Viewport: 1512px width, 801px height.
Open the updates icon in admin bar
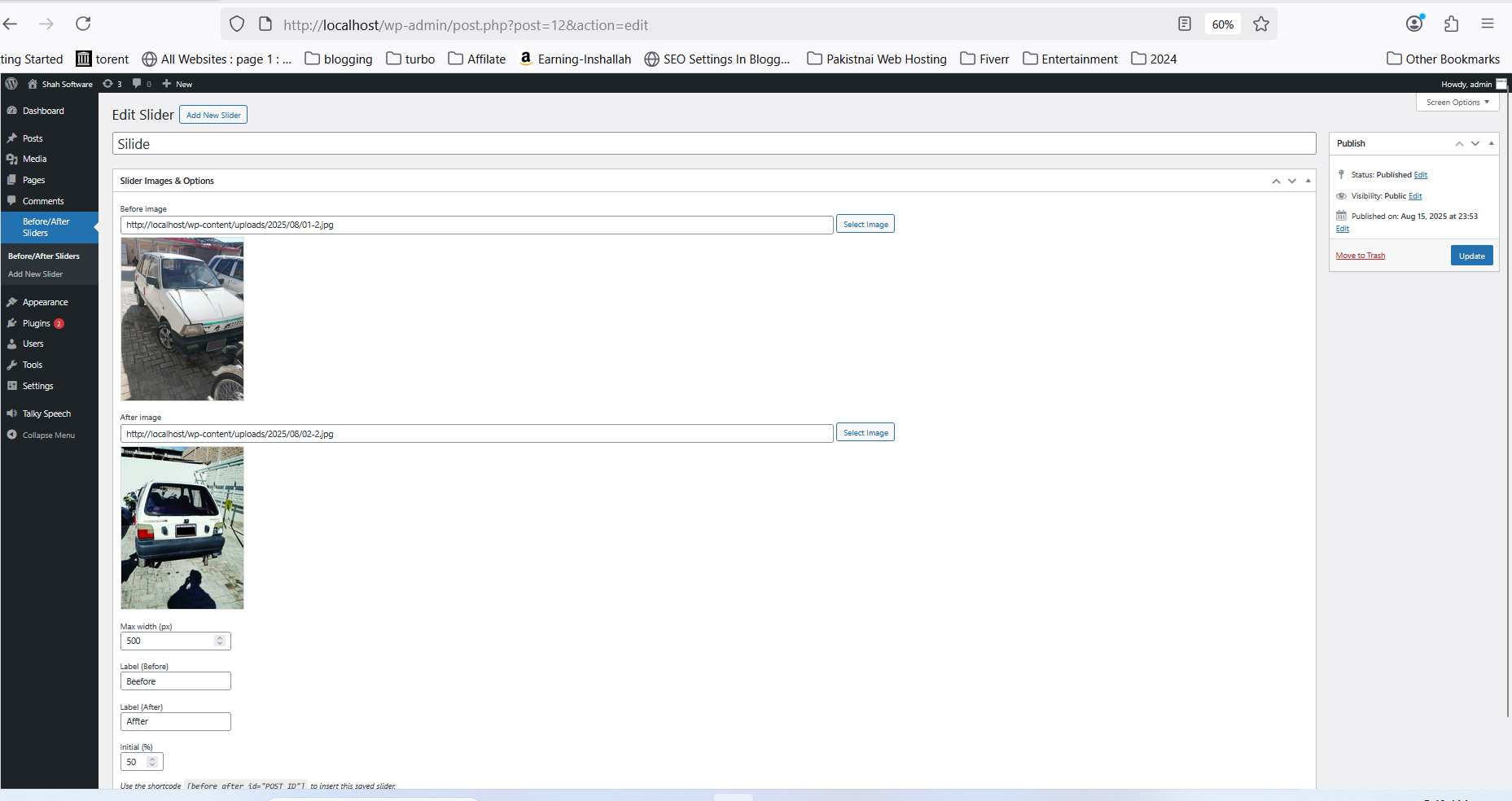point(112,84)
